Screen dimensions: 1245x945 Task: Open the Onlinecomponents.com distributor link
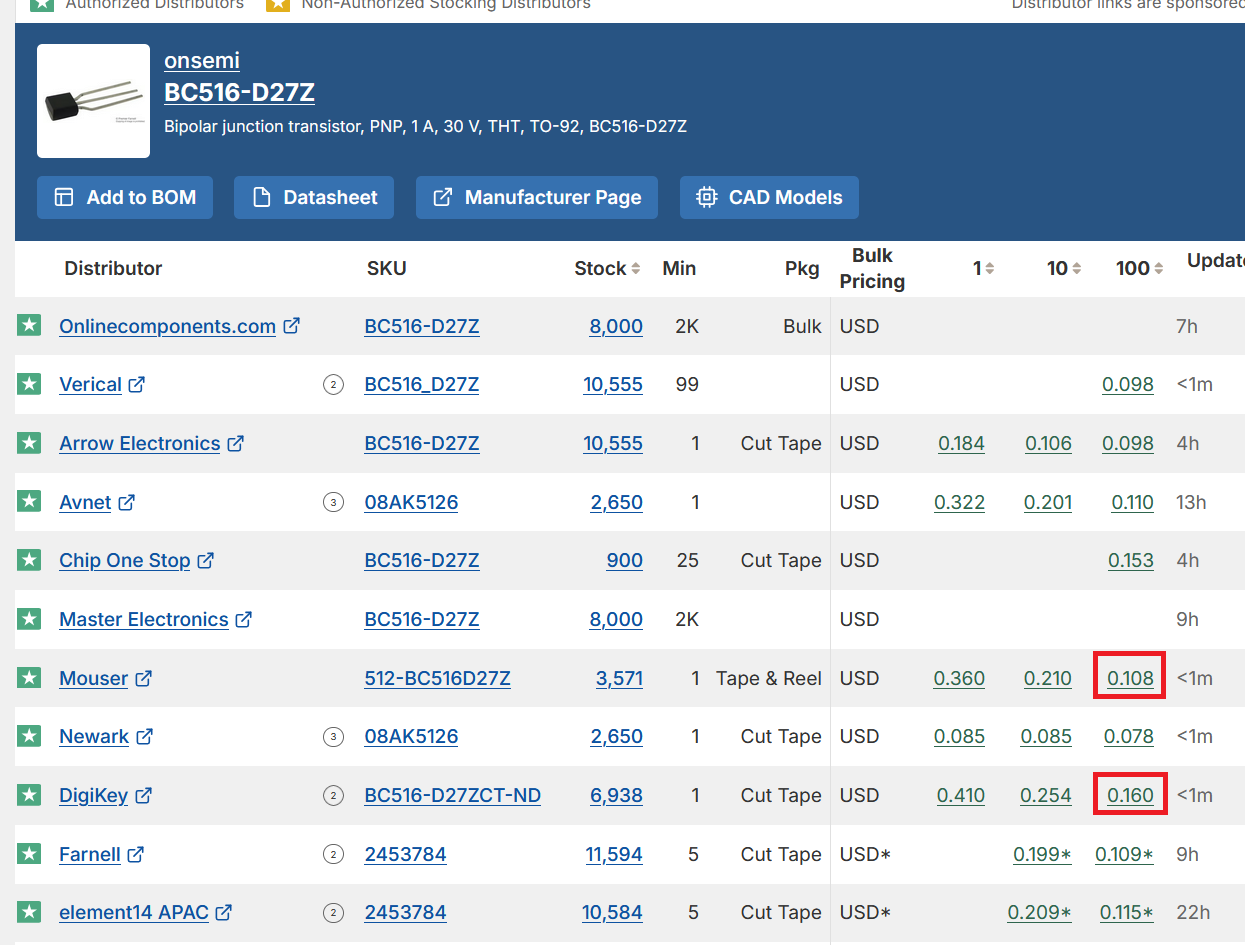tap(167, 326)
